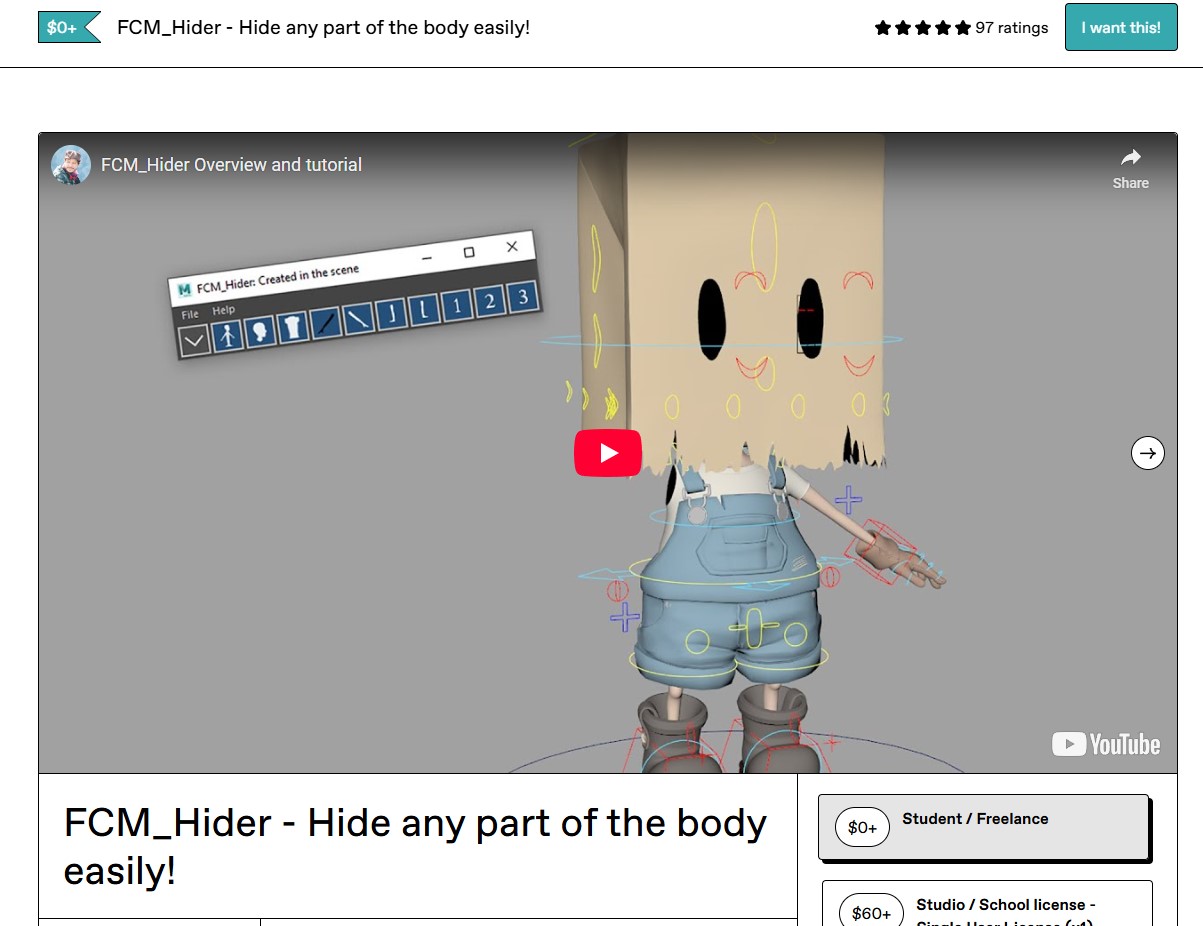Play the YouTube video
The width and height of the screenshot is (1203, 926).
click(607, 452)
